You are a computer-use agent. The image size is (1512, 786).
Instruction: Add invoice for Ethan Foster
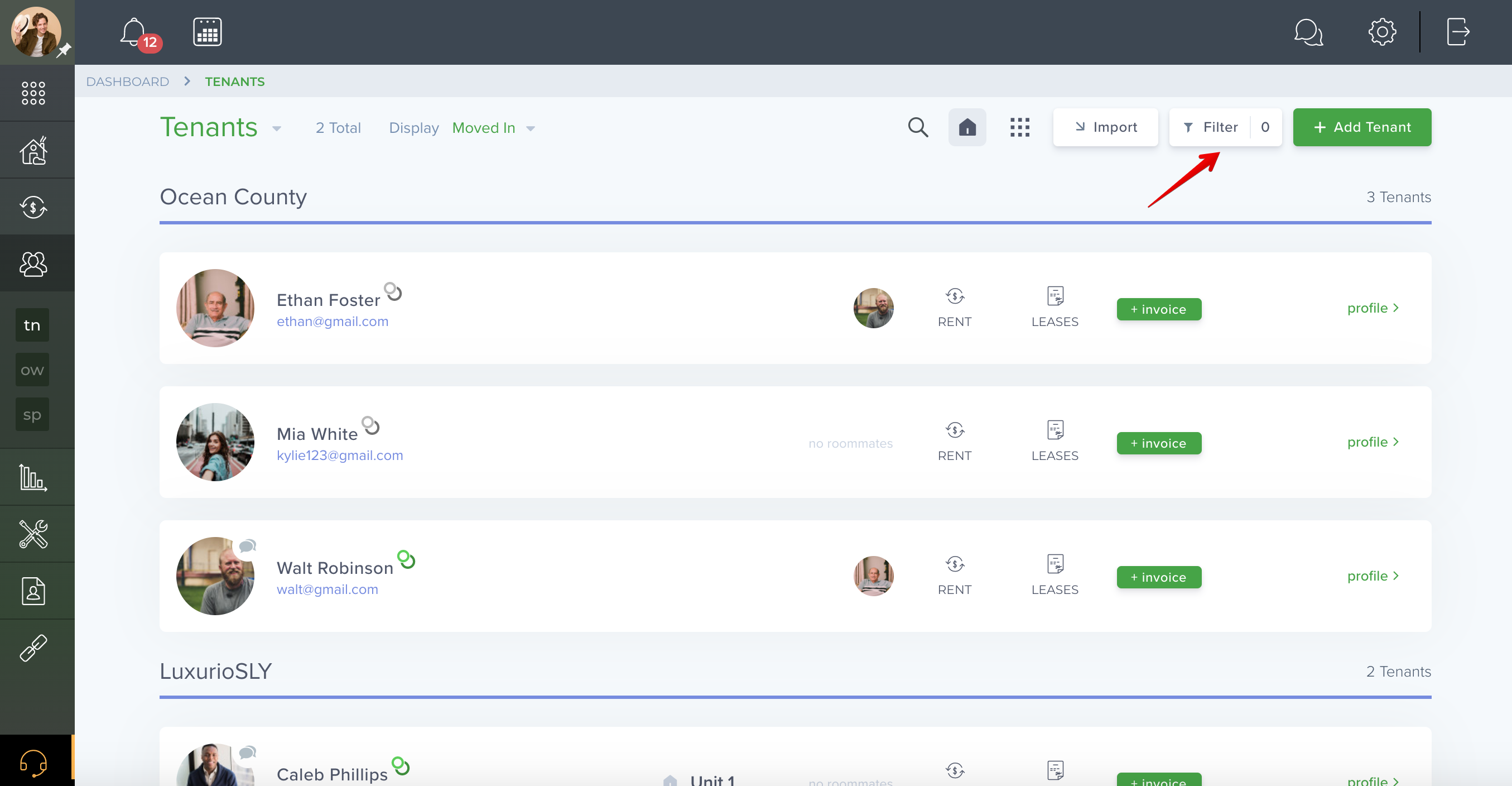[x=1159, y=309]
